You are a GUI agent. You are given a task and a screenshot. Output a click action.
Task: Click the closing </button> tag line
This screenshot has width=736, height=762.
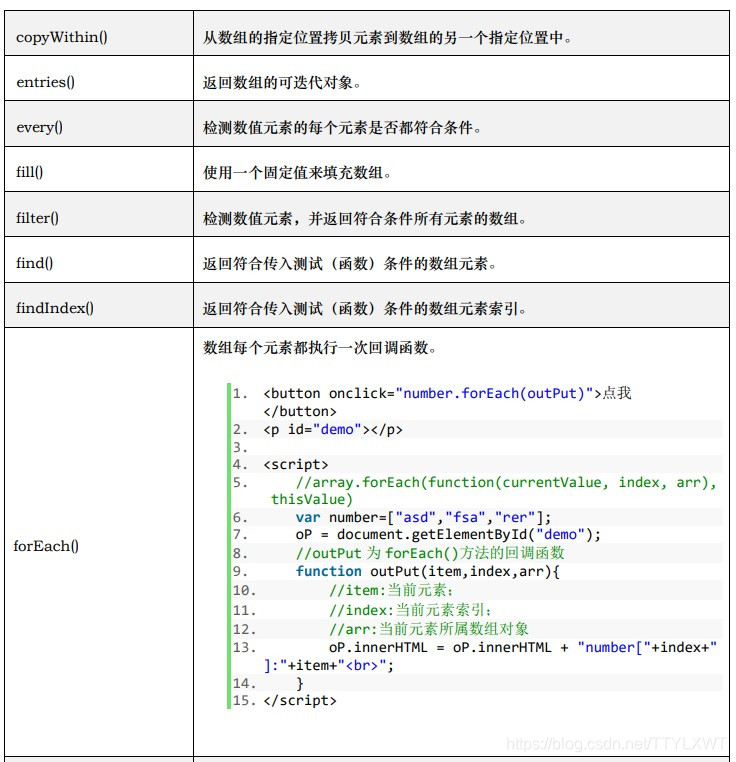[x=299, y=411]
